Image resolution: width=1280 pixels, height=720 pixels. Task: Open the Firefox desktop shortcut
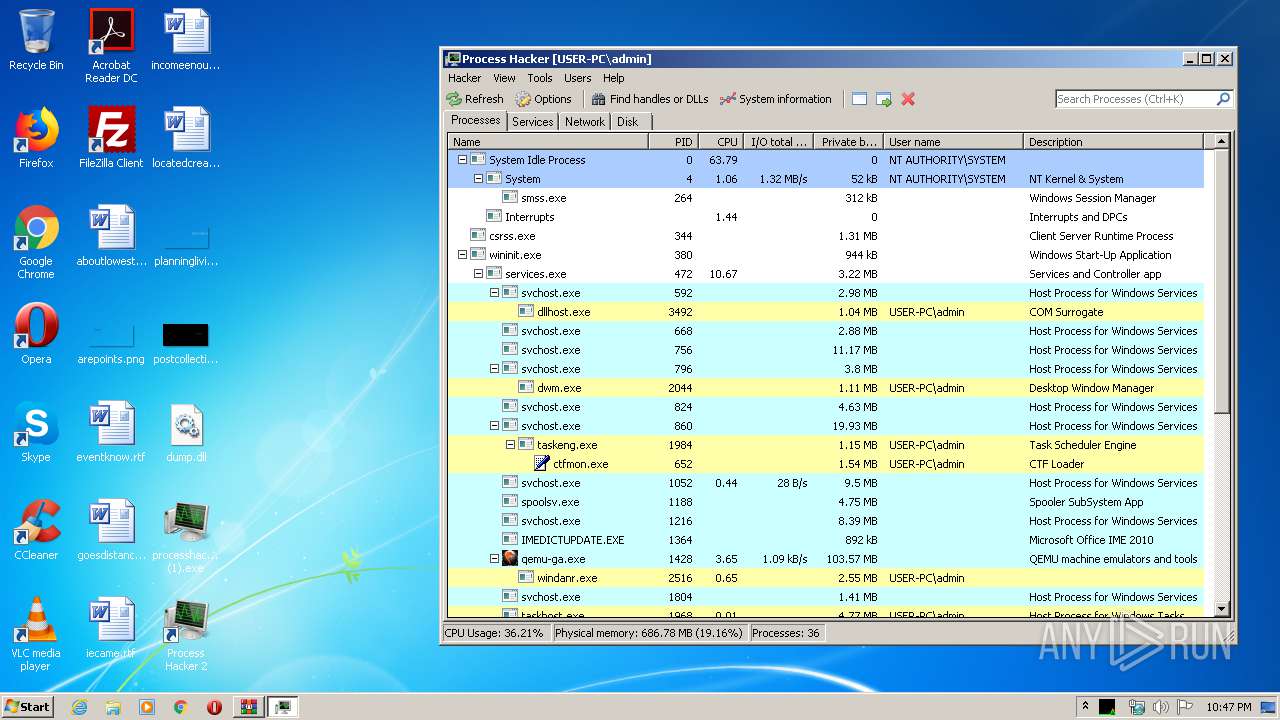(x=36, y=137)
